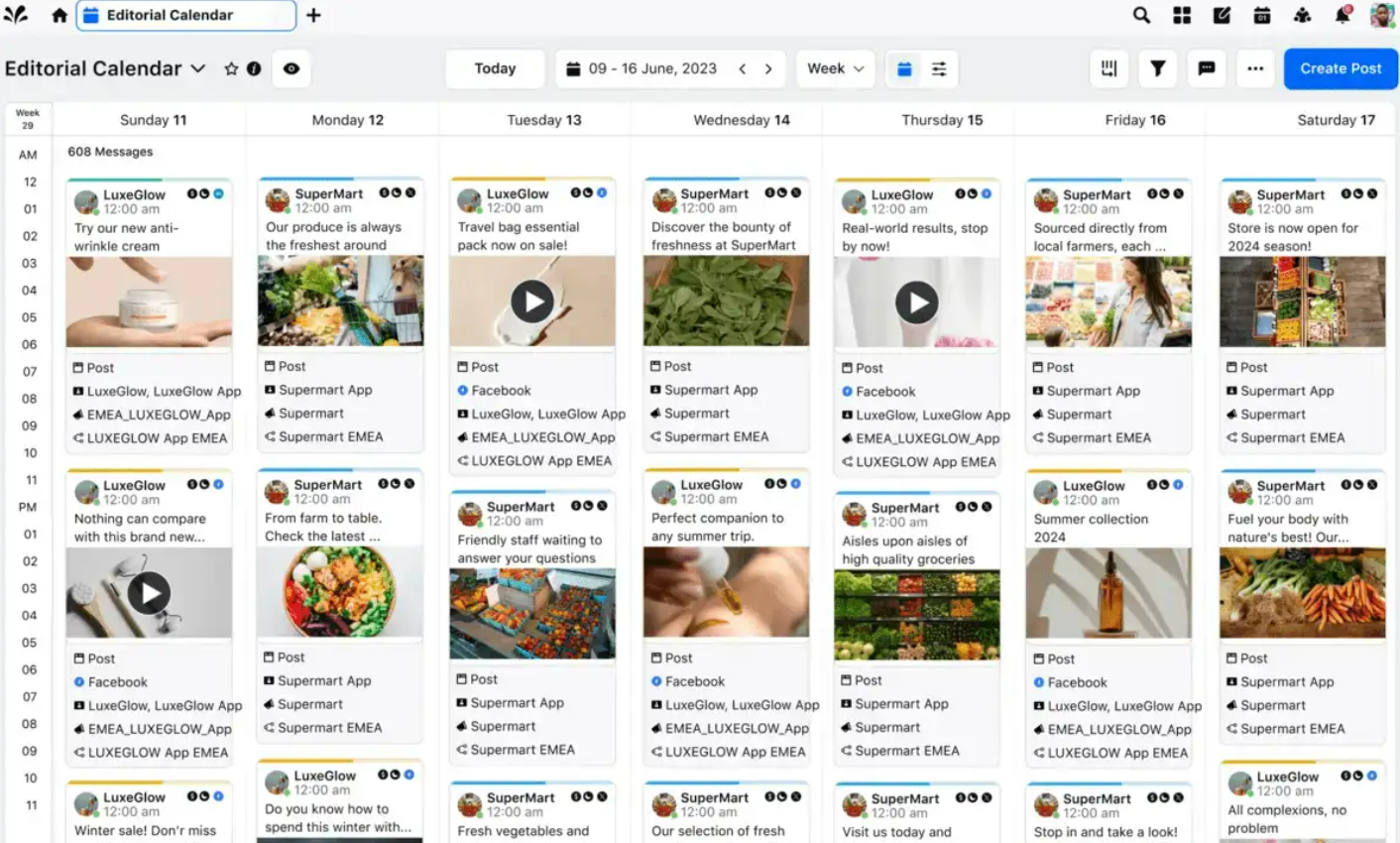Jump to Today in the calendar

(x=494, y=68)
